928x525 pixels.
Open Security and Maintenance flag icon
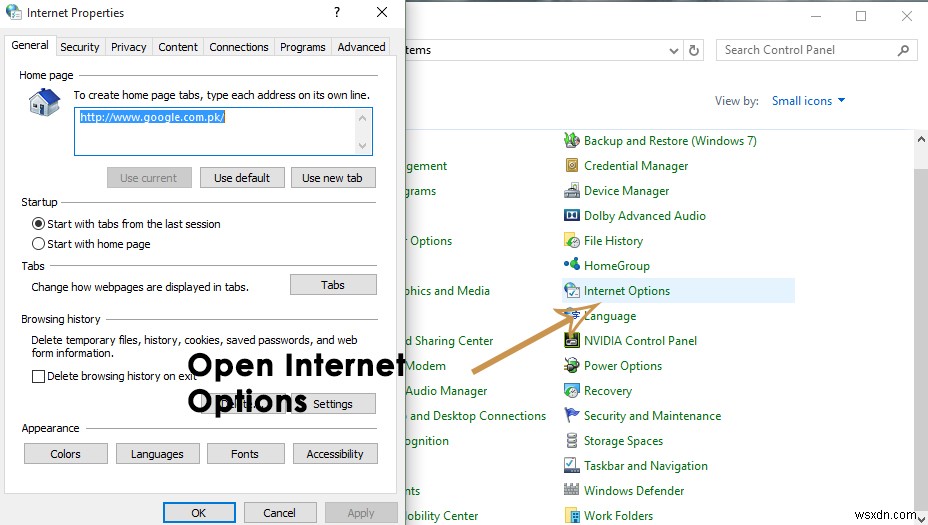[x=572, y=416]
